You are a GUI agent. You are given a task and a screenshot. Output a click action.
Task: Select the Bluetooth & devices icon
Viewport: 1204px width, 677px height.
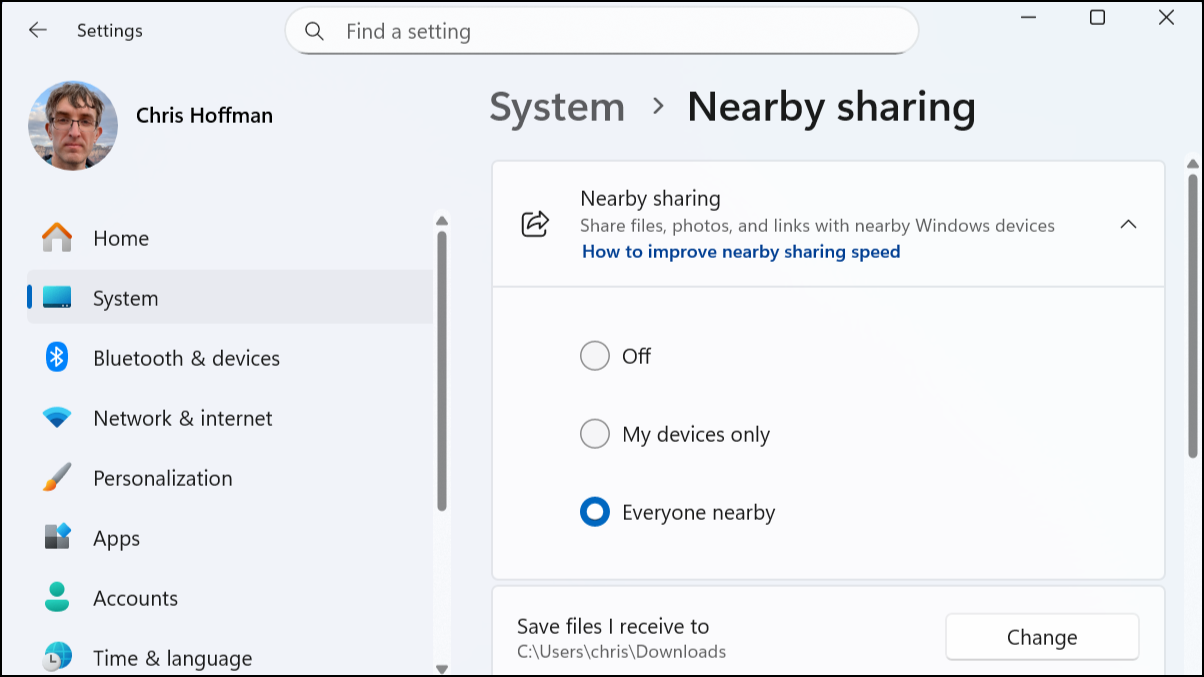(57, 358)
